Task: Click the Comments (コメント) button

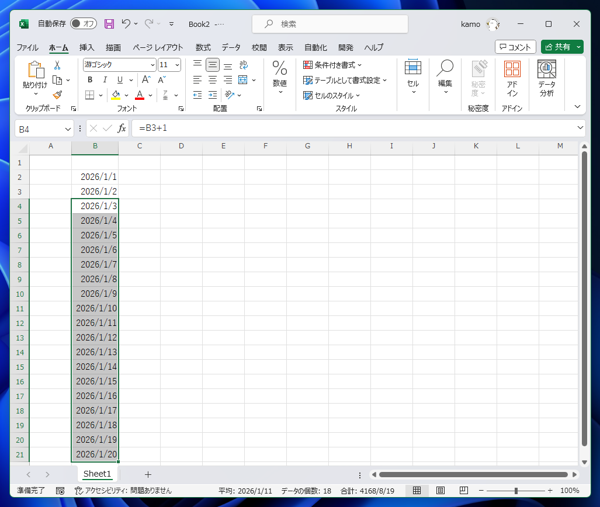Action: pyautogui.click(x=515, y=47)
